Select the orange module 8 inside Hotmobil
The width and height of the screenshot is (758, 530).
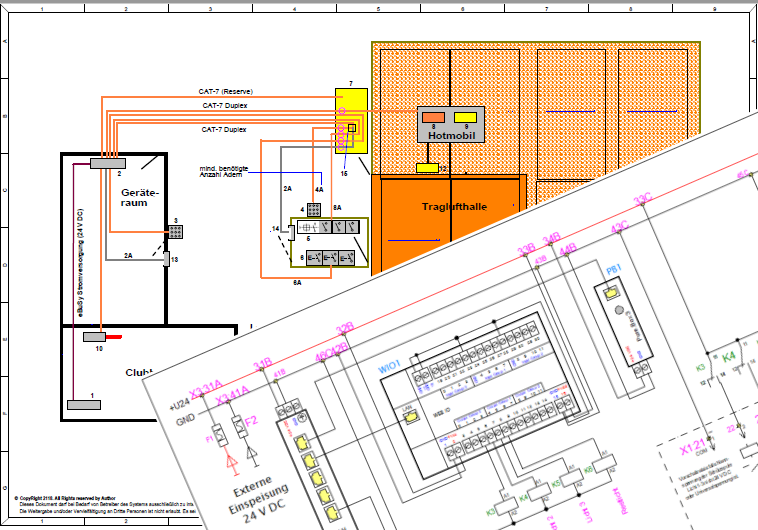pos(433,116)
